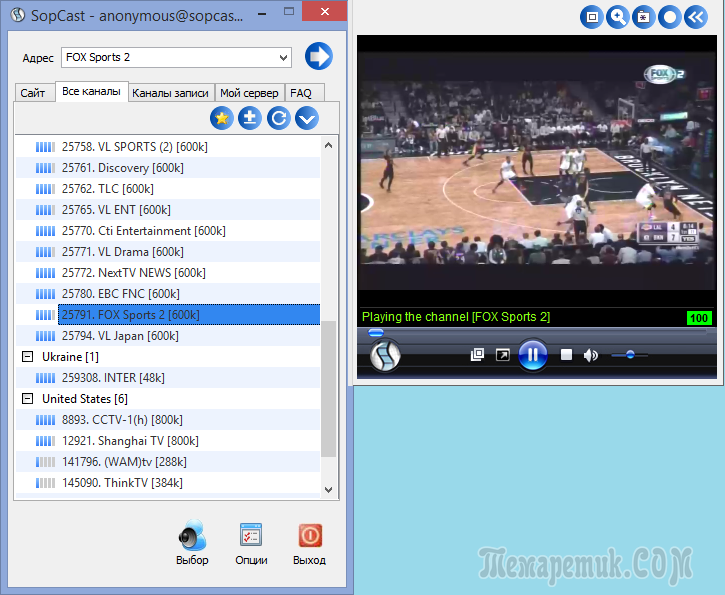The width and height of the screenshot is (725, 595).
Task: Stop the video playback
Action: (x=566, y=355)
